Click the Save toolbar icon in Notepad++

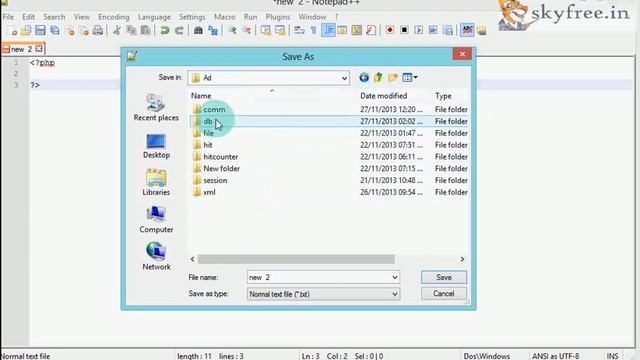[x=40, y=31]
